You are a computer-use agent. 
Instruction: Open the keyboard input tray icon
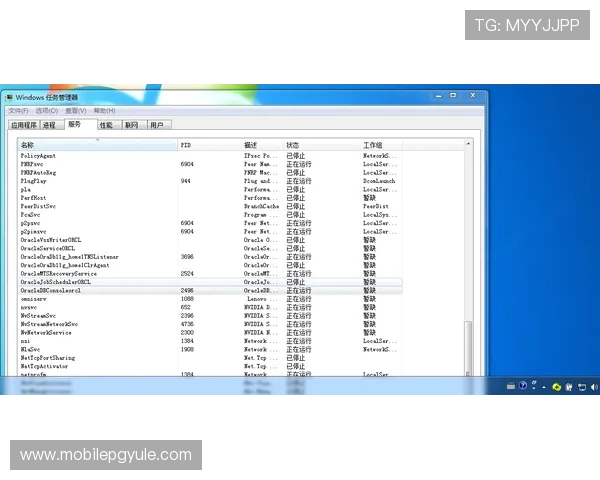coord(511,386)
